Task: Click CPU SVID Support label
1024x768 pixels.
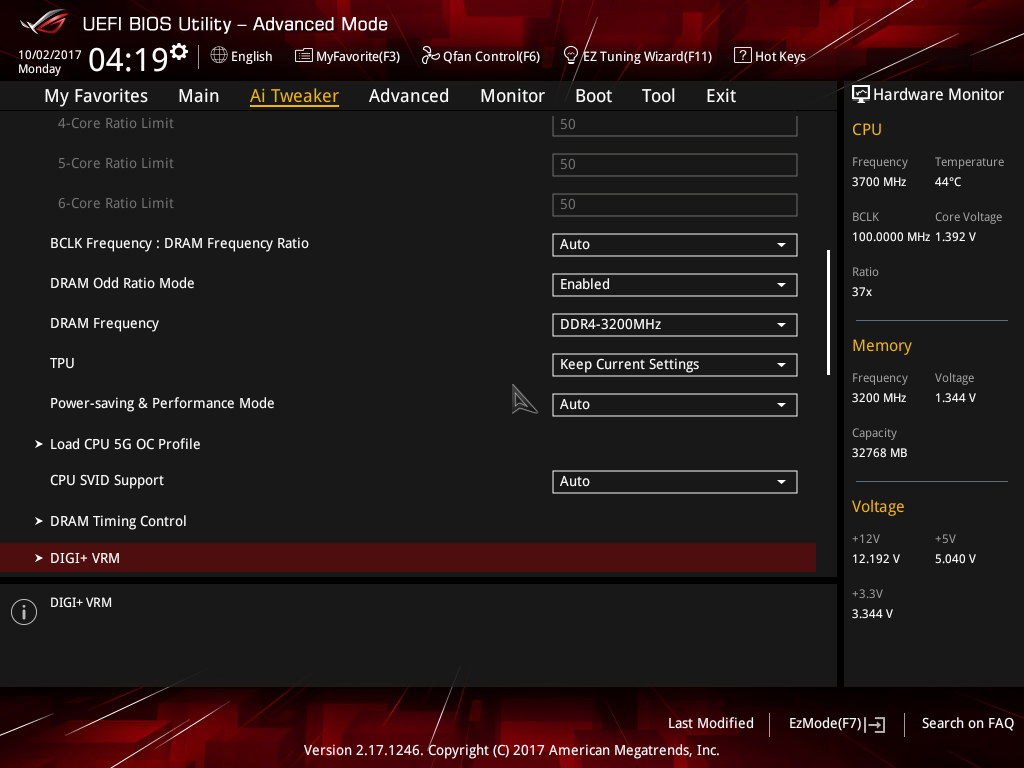Action: 106,481
